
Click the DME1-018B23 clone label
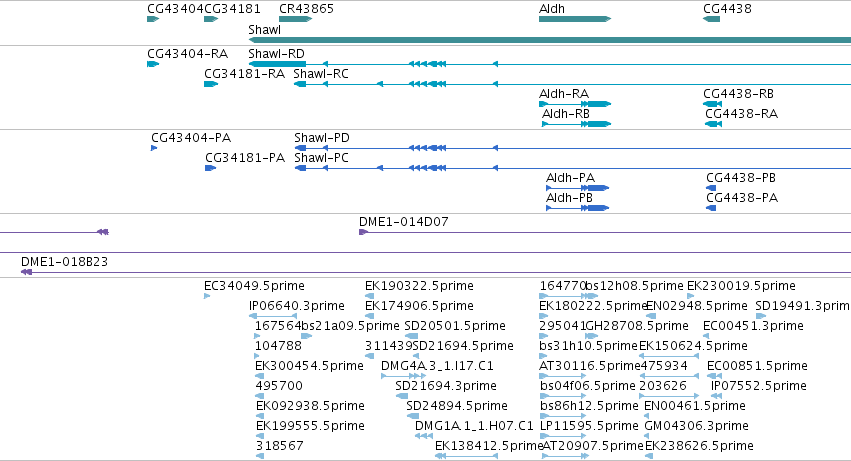tap(65, 262)
